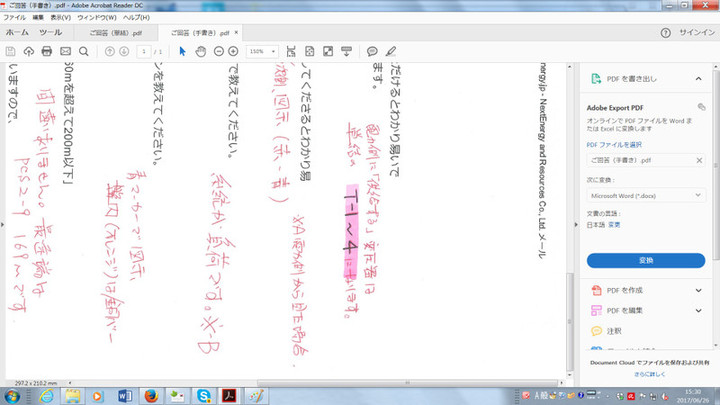Image resolution: width=720 pixels, height=405 pixels.
Task: Open the comment speech bubble tool
Action: click(x=372, y=51)
